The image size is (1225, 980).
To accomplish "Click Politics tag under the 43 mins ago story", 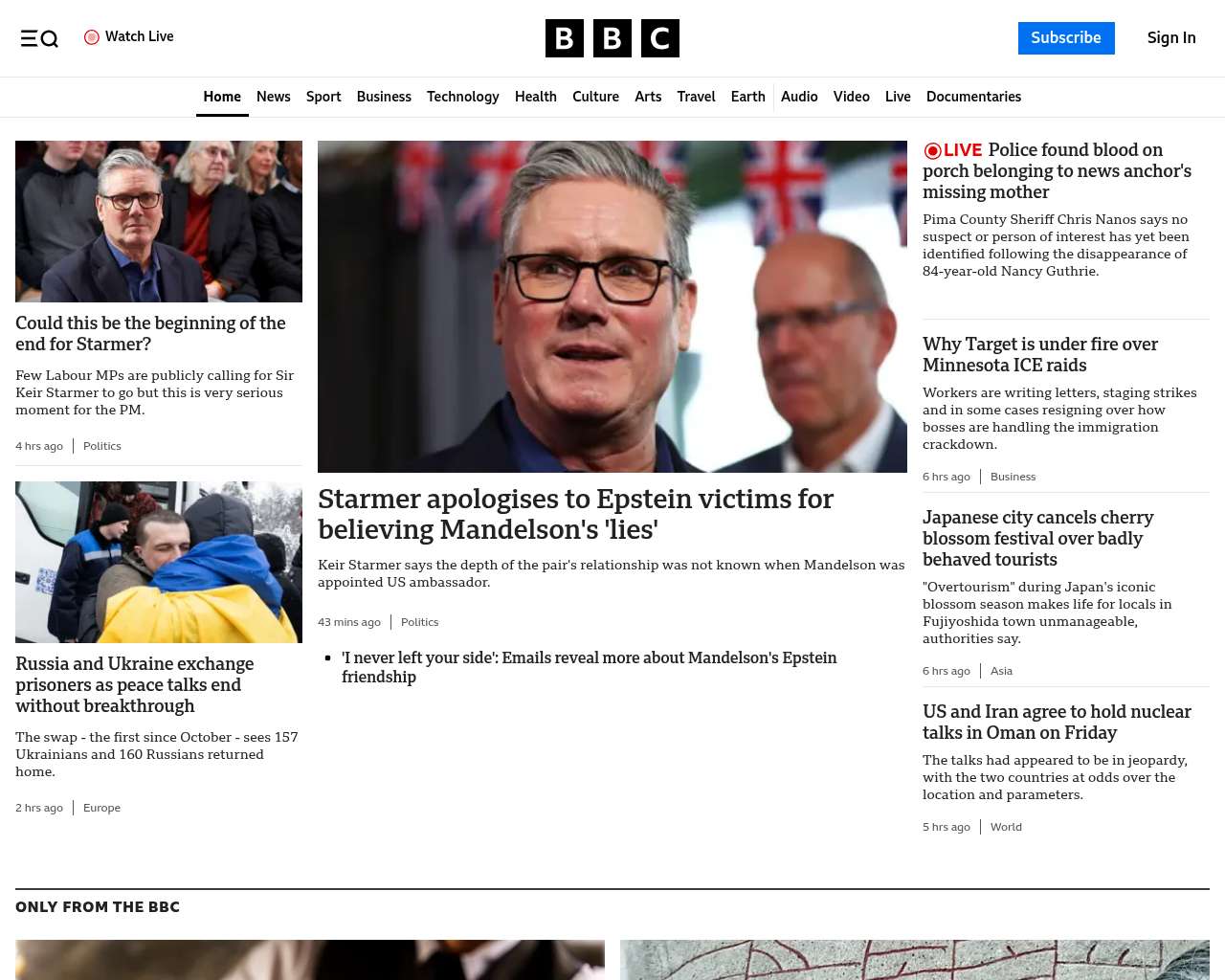I will point(420,622).
